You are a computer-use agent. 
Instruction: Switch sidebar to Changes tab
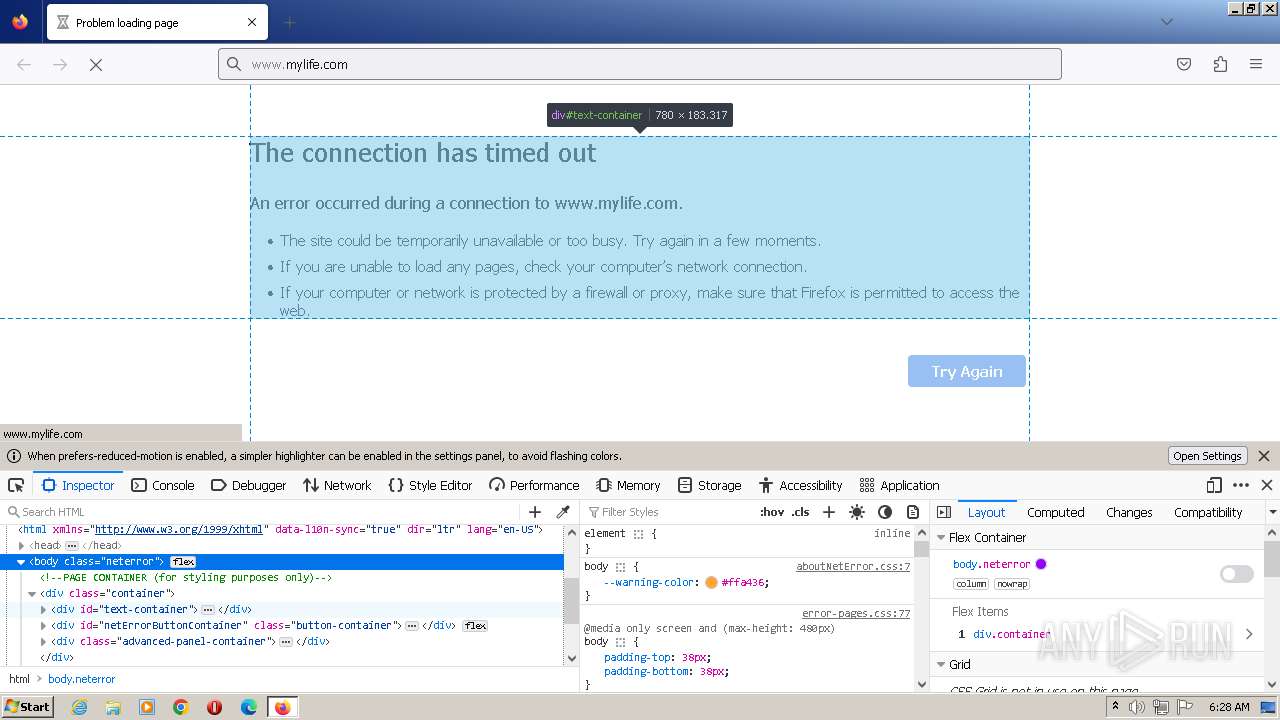(1129, 512)
